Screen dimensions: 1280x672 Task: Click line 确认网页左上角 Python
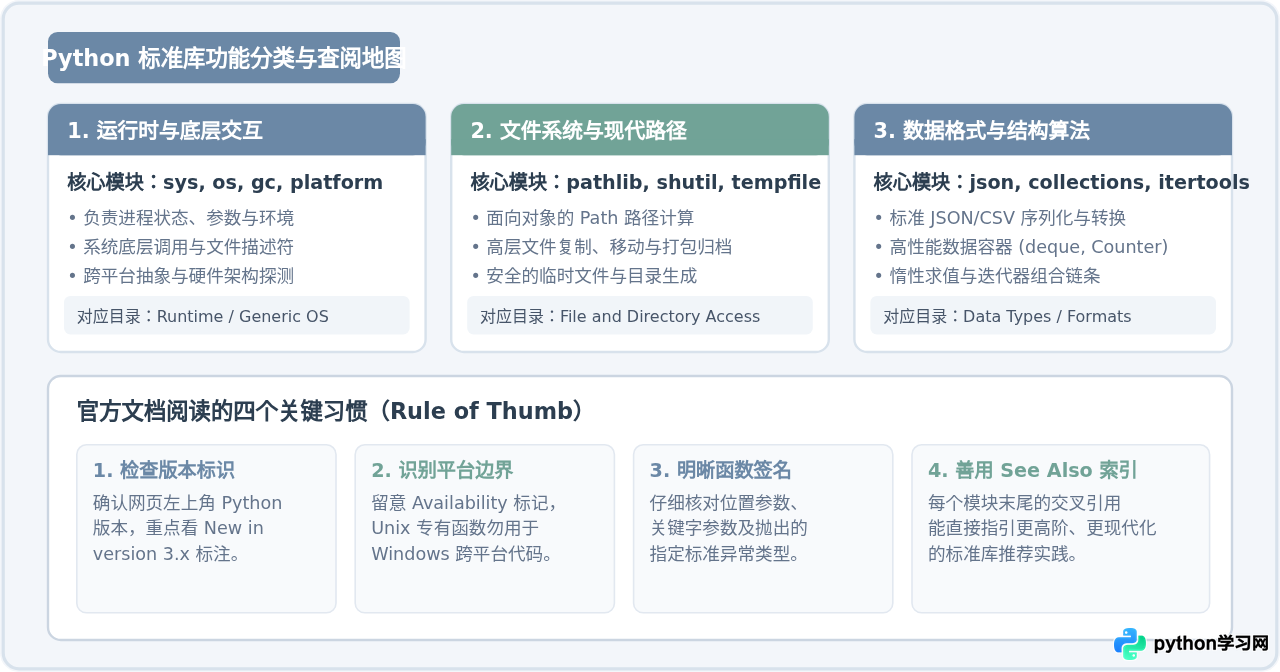pyautogui.click(x=188, y=503)
